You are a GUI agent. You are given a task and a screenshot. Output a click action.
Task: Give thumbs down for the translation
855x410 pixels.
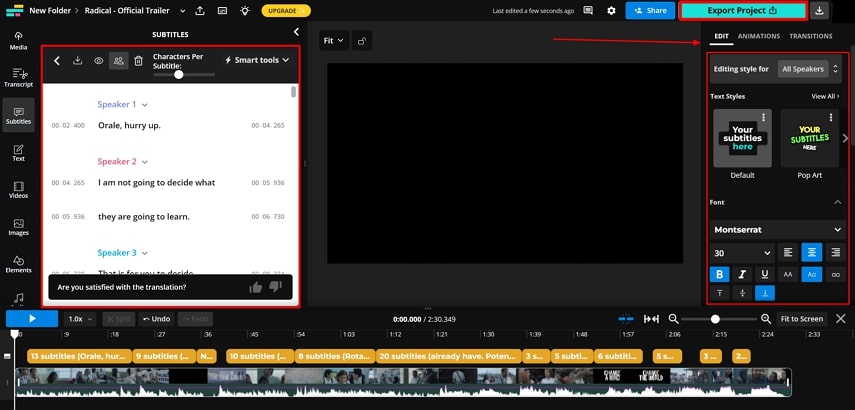pos(275,287)
